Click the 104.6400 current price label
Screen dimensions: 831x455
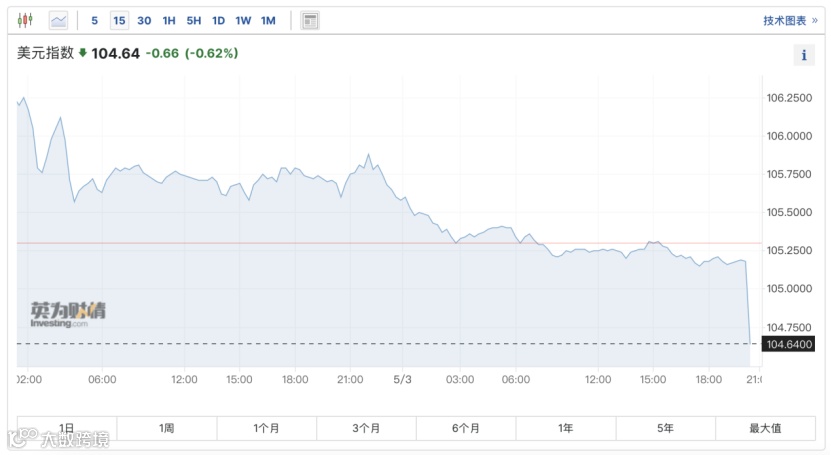[788, 344]
